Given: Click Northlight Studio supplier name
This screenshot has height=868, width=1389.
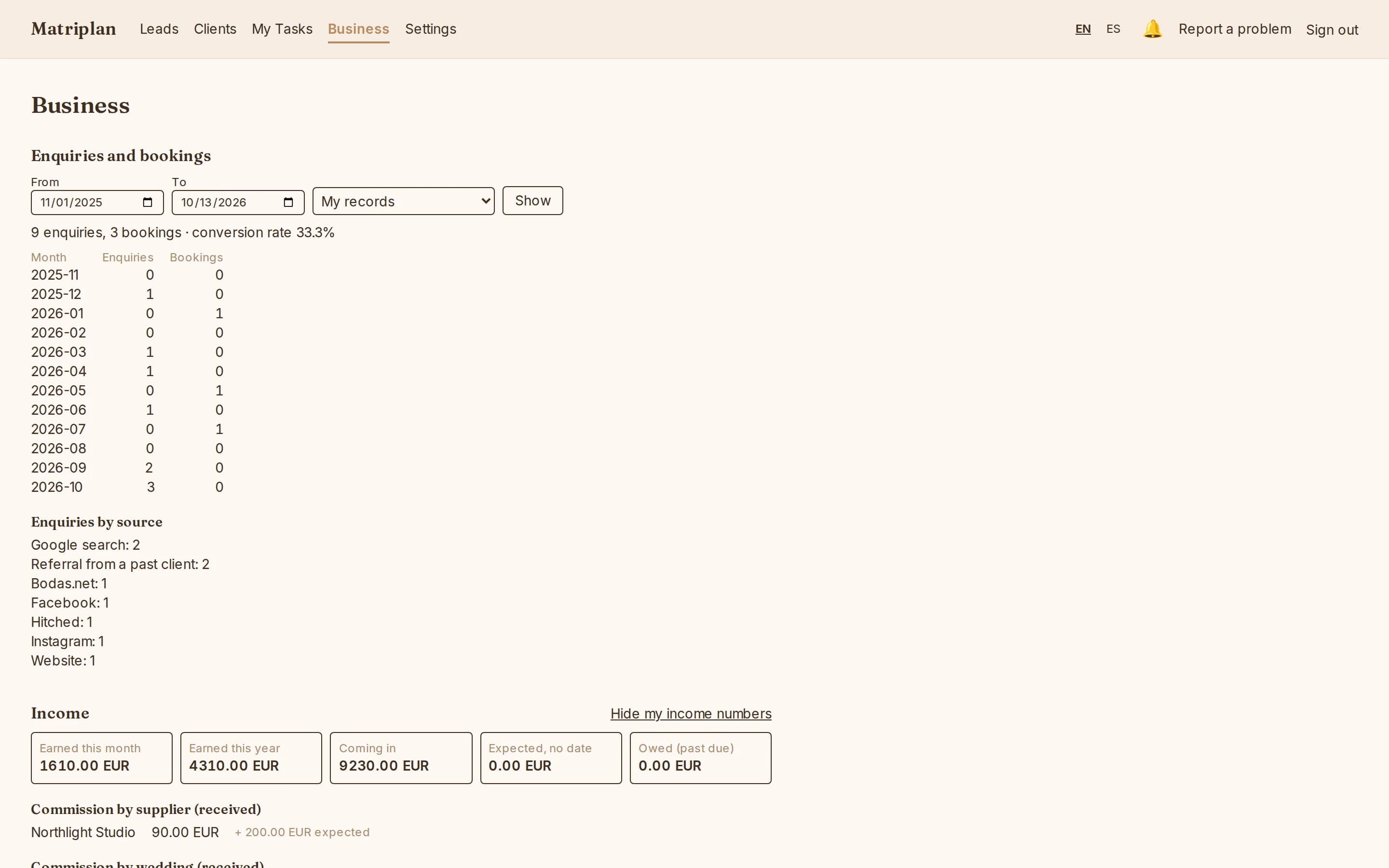Looking at the screenshot, I should tap(83, 832).
